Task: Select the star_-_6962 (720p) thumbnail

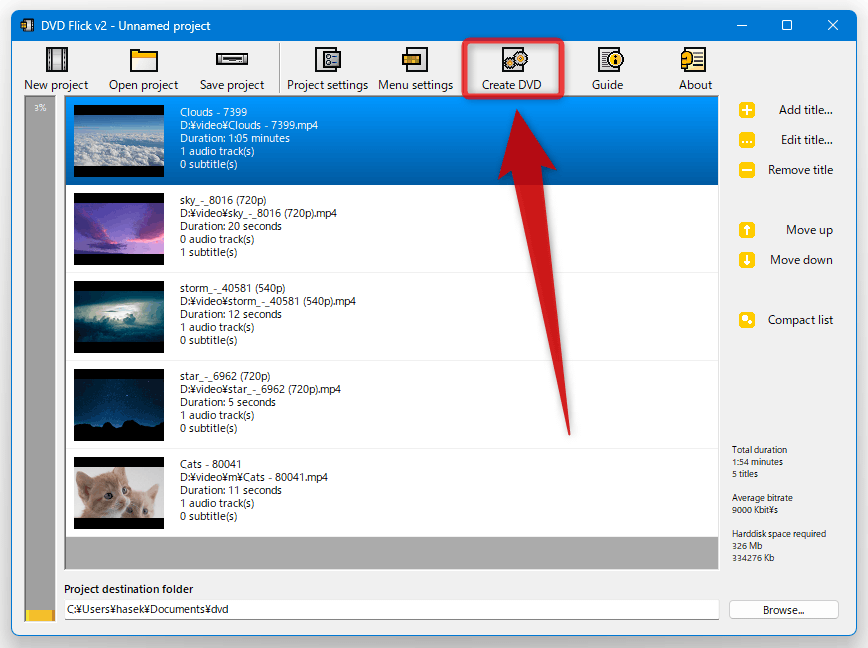Action: (119, 405)
